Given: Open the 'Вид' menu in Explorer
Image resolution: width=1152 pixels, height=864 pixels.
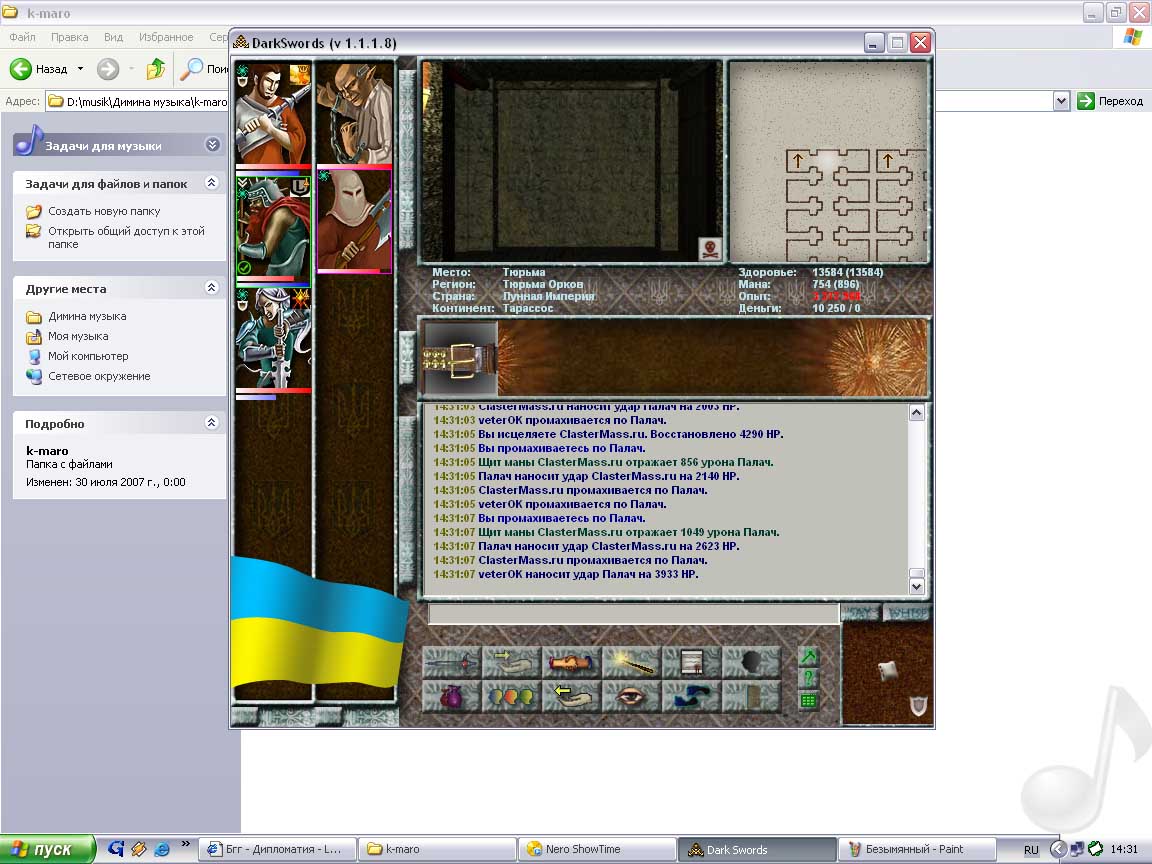Looking at the screenshot, I should click(113, 37).
